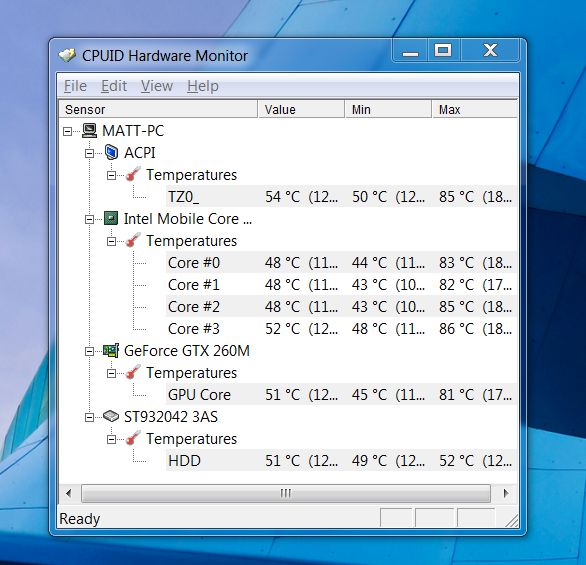The width and height of the screenshot is (586, 565).
Task: Collapse the Intel Mobile Core node
Action: pyautogui.click(x=89, y=219)
